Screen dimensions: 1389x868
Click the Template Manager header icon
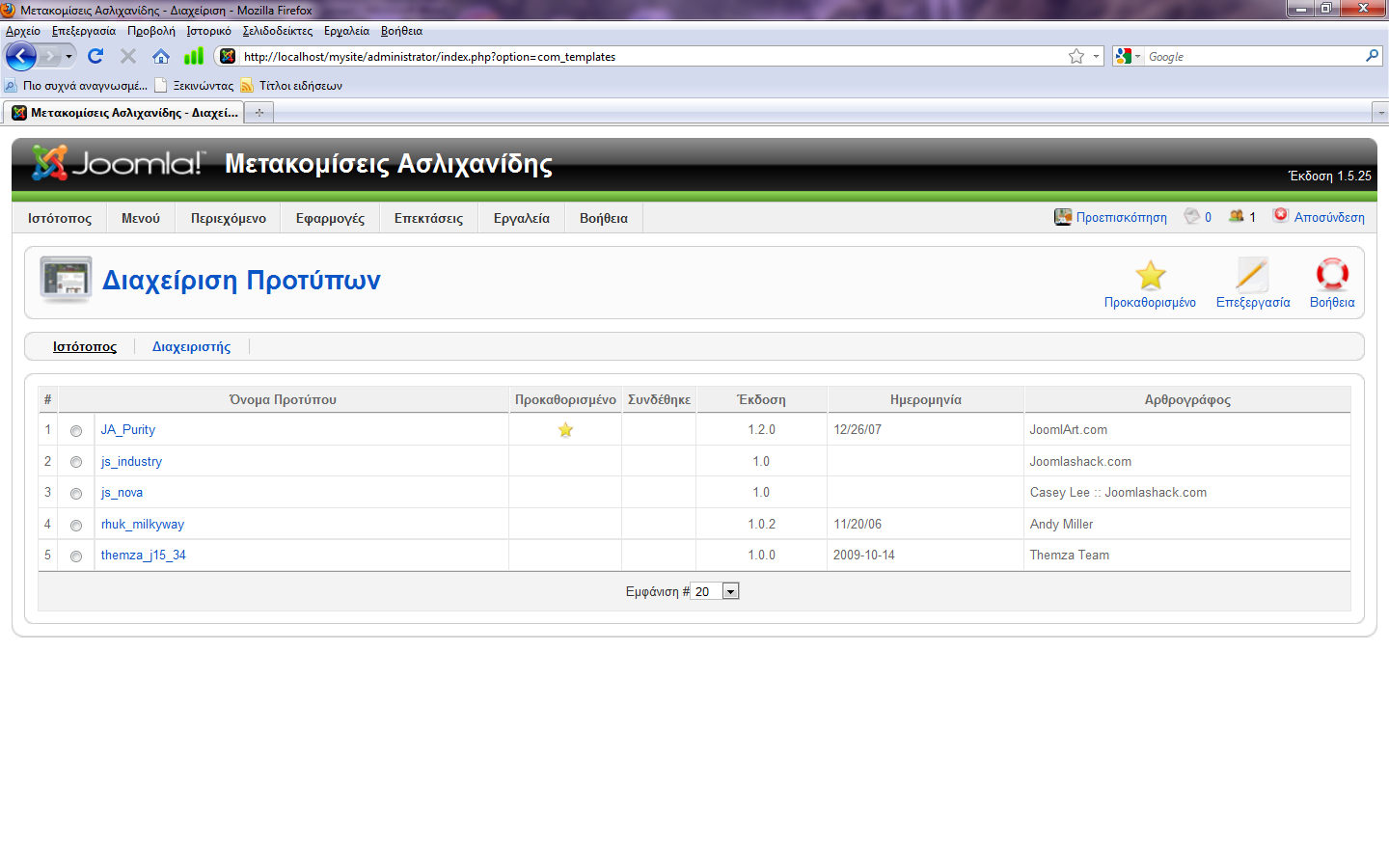pyautogui.click(x=66, y=280)
